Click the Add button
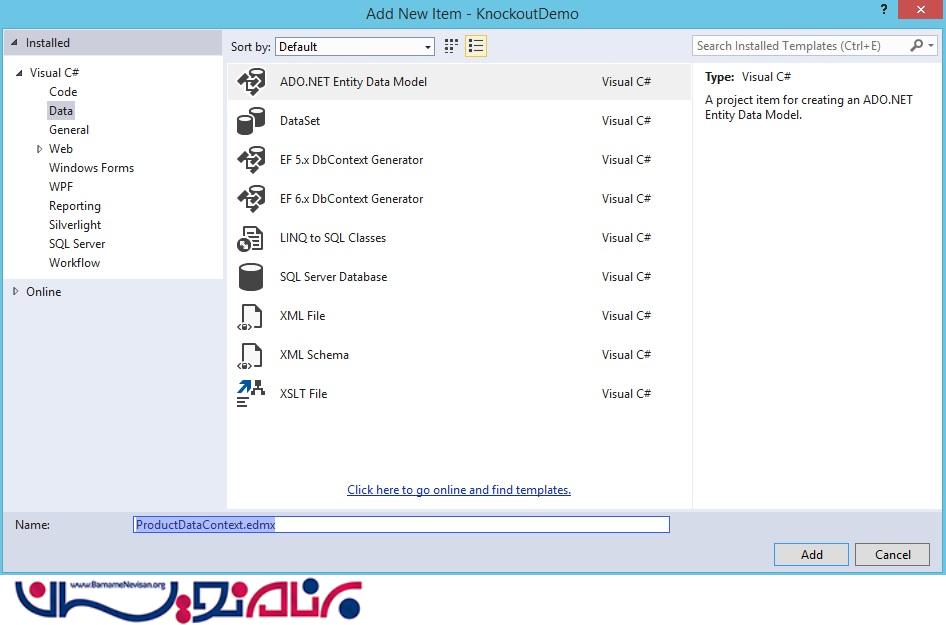946x625 pixels. pyautogui.click(x=811, y=555)
